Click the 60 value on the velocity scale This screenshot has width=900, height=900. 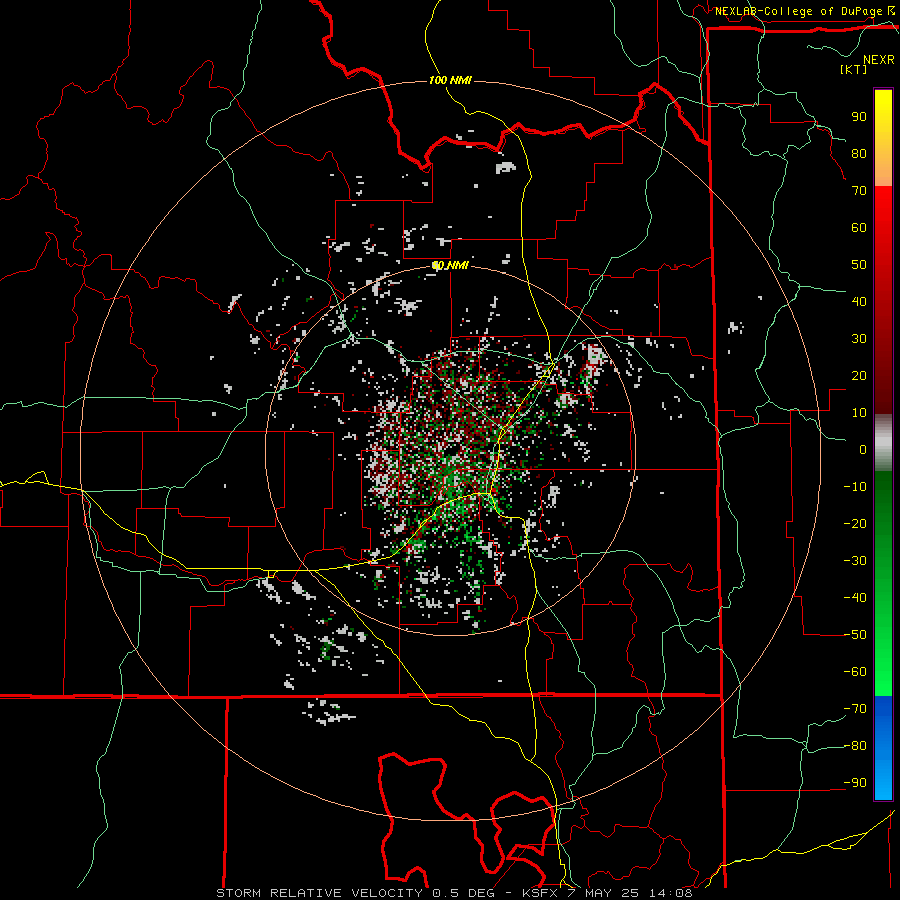(859, 227)
